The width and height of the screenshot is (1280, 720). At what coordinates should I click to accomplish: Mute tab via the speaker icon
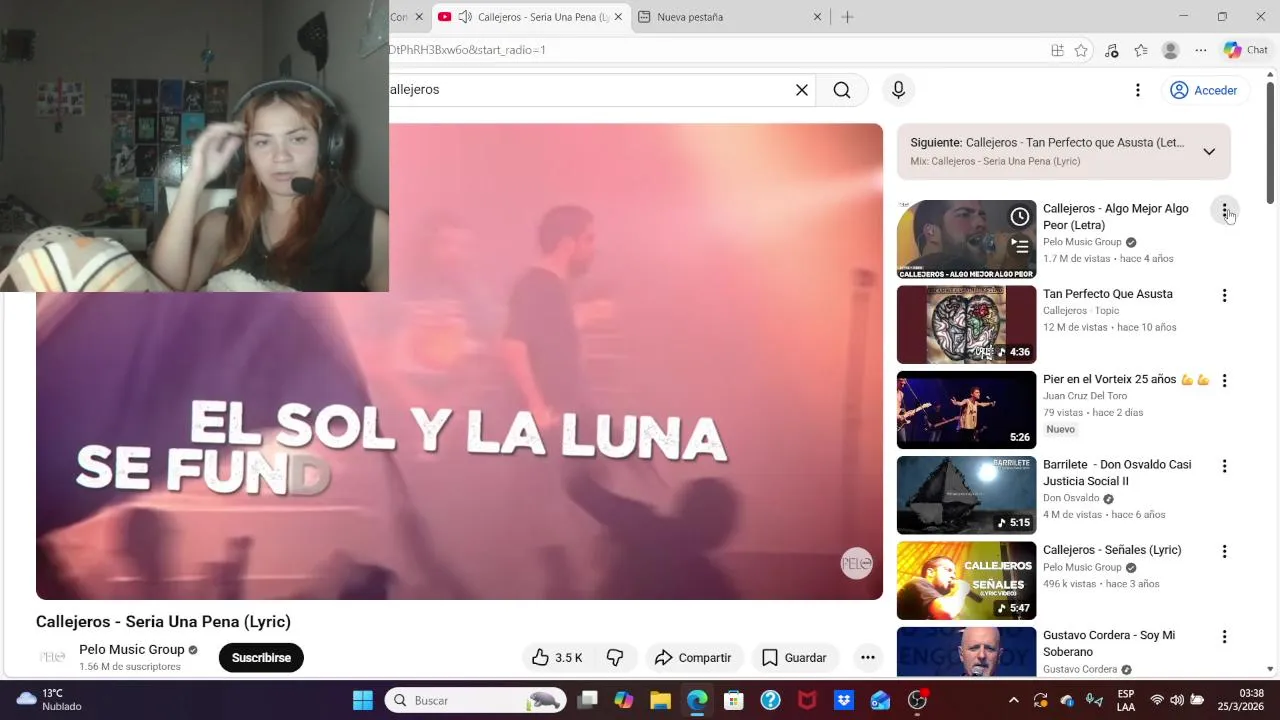[x=465, y=17]
